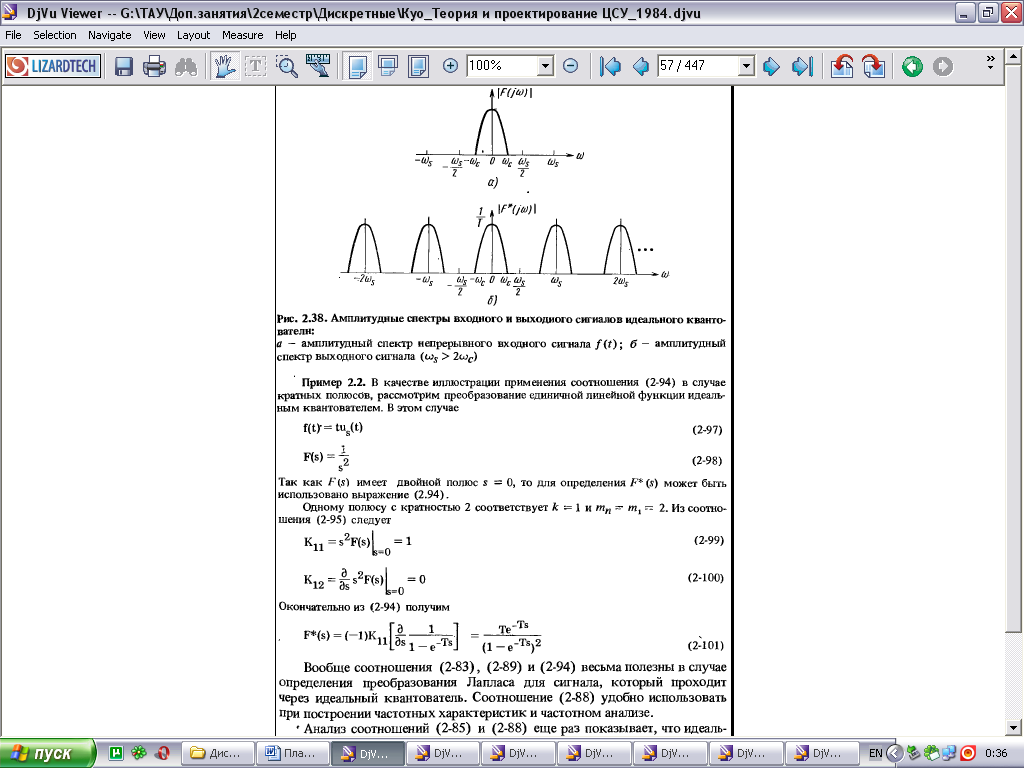Select the hand pan tool
Image resolution: width=1024 pixels, height=768 pixels.
[x=224, y=66]
